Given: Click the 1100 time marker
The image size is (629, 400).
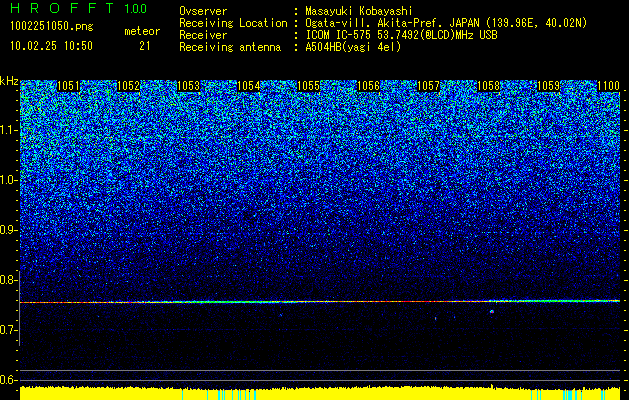Looking at the screenshot, I should coord(609,86).
